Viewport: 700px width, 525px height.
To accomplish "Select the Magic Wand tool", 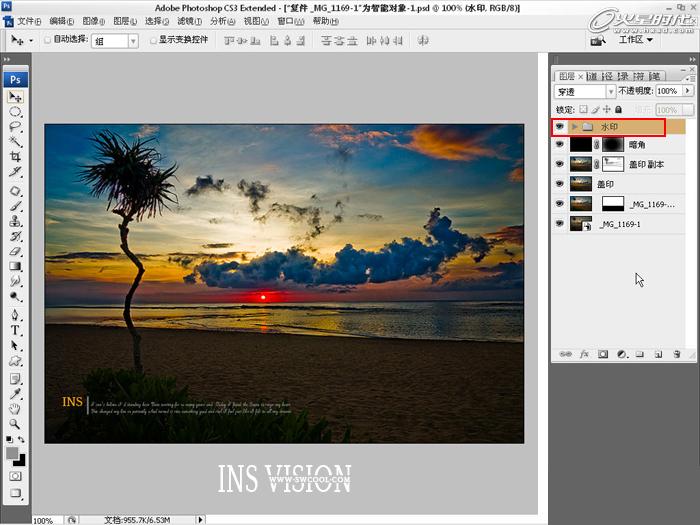I will (x=15, y=142).
